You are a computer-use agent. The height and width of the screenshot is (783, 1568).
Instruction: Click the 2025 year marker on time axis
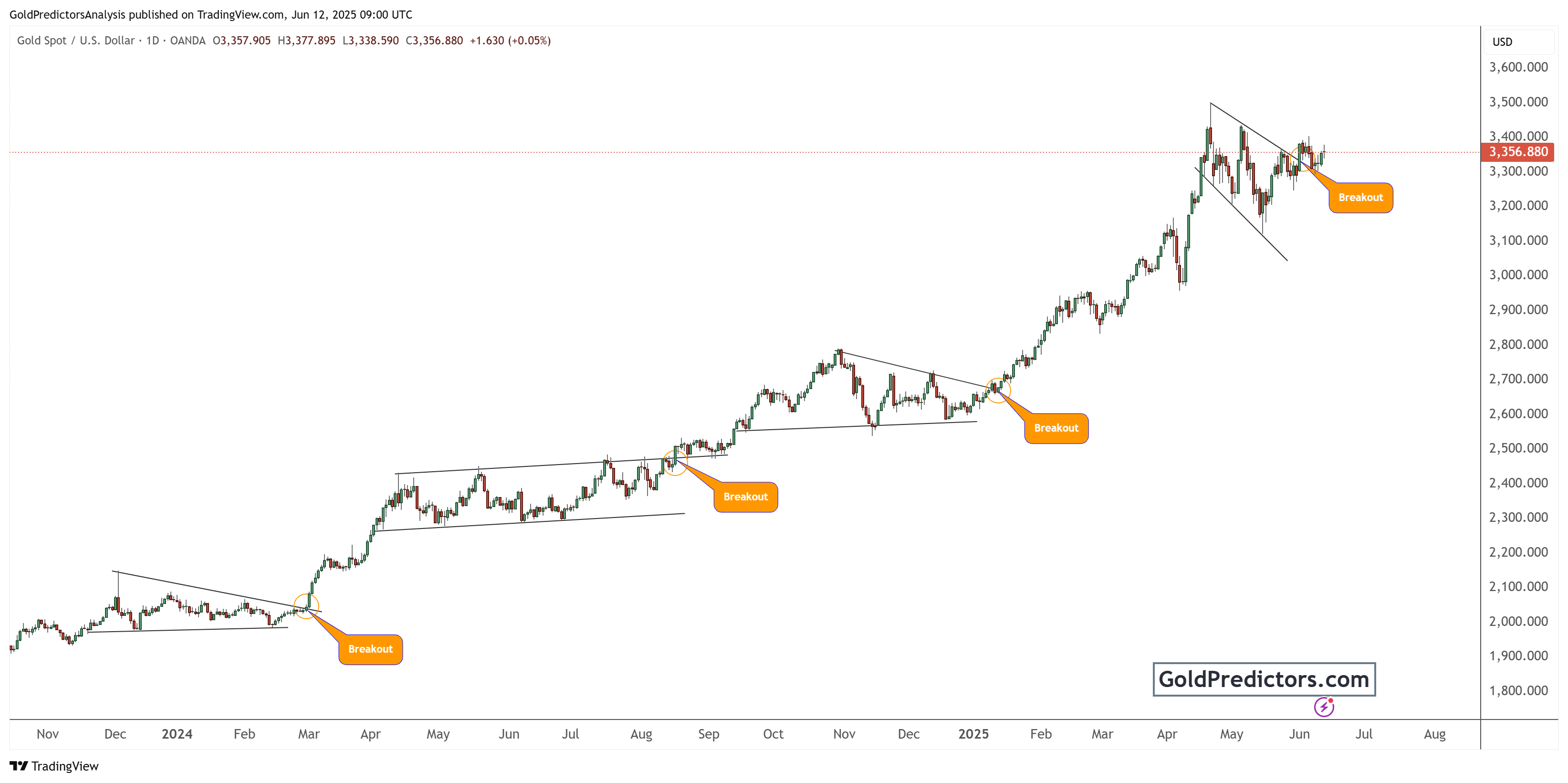click(973, 734)
